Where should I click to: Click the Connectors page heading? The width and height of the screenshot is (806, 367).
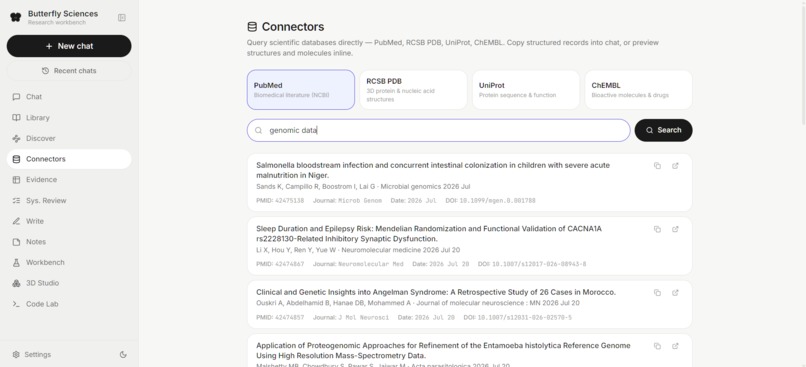293,27
